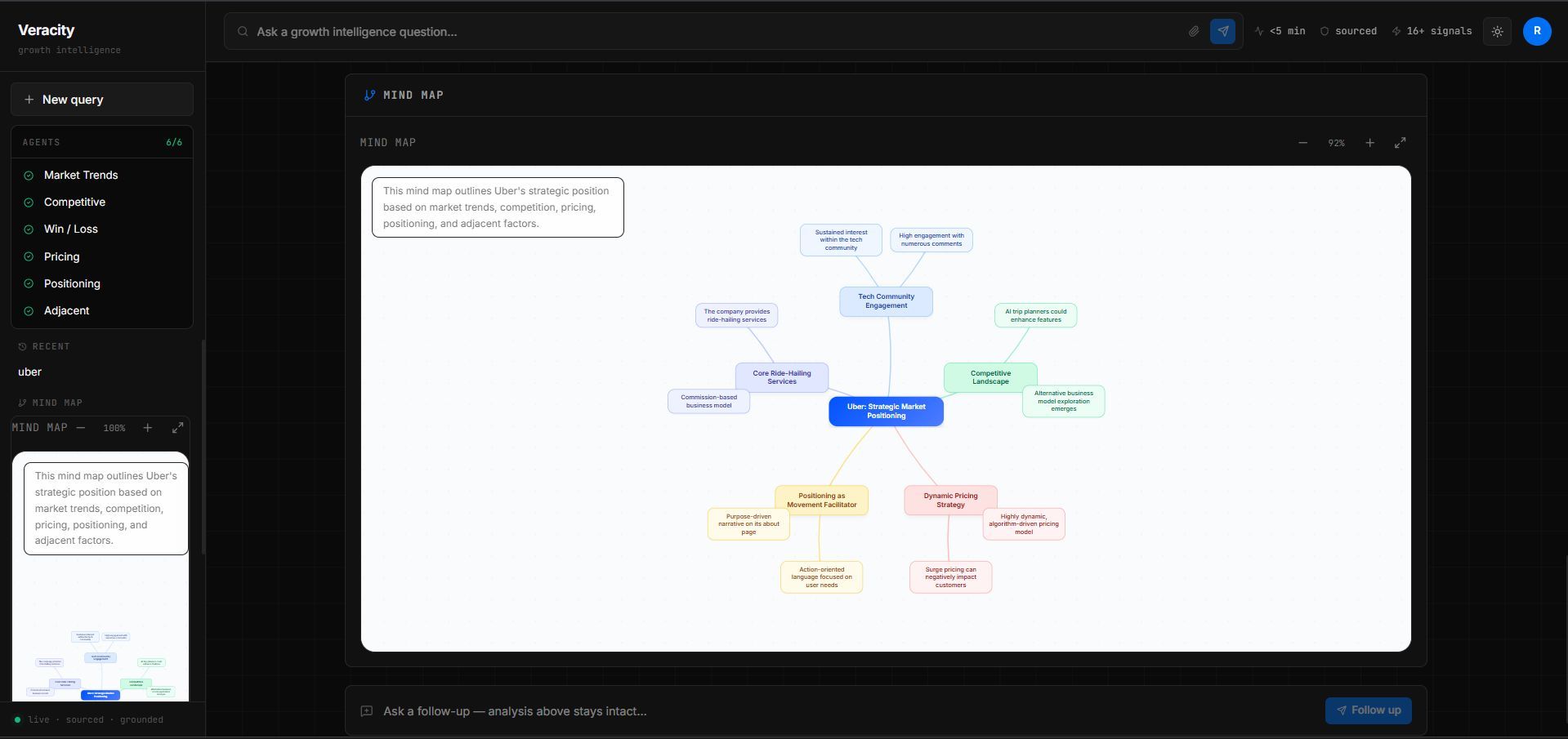Select the Pricing agent

[102, 256]
